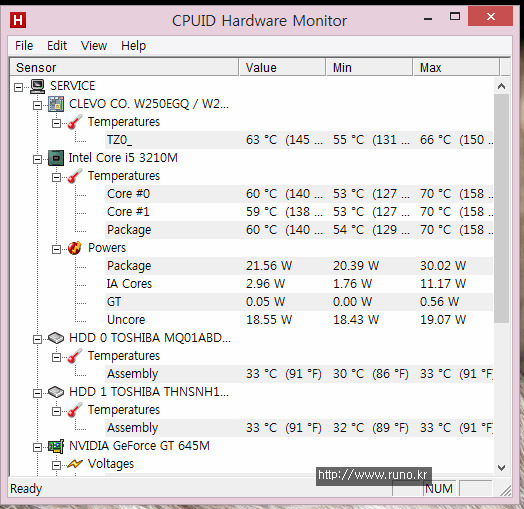This screenshot has height=509, width=524.
Task: Click the Powers lightning icon
Action: click(x=75, y=248)
